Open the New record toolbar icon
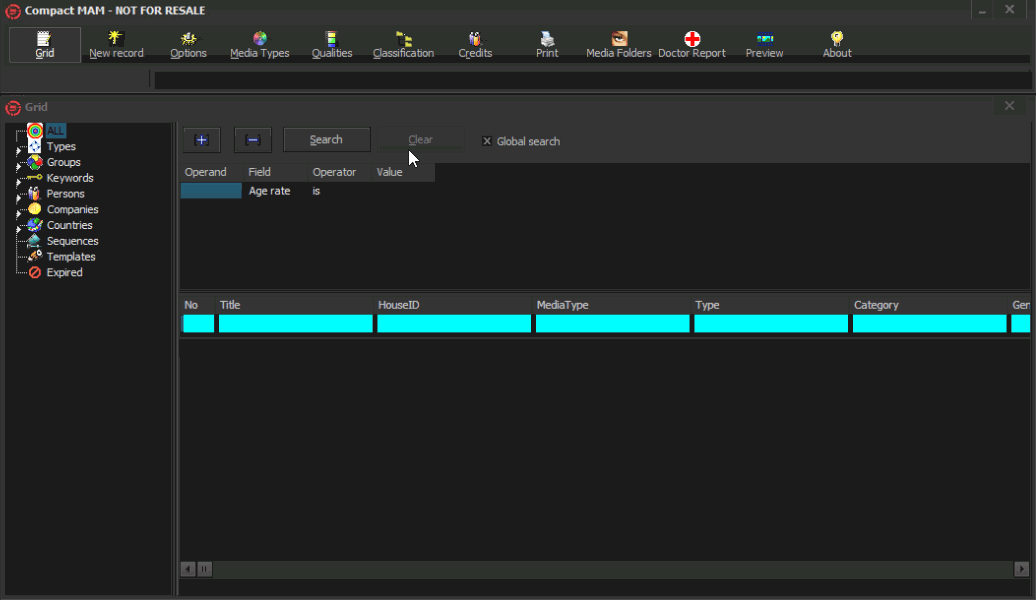The width and height of the screenshot is (1036, 600). tap(116, 45)
